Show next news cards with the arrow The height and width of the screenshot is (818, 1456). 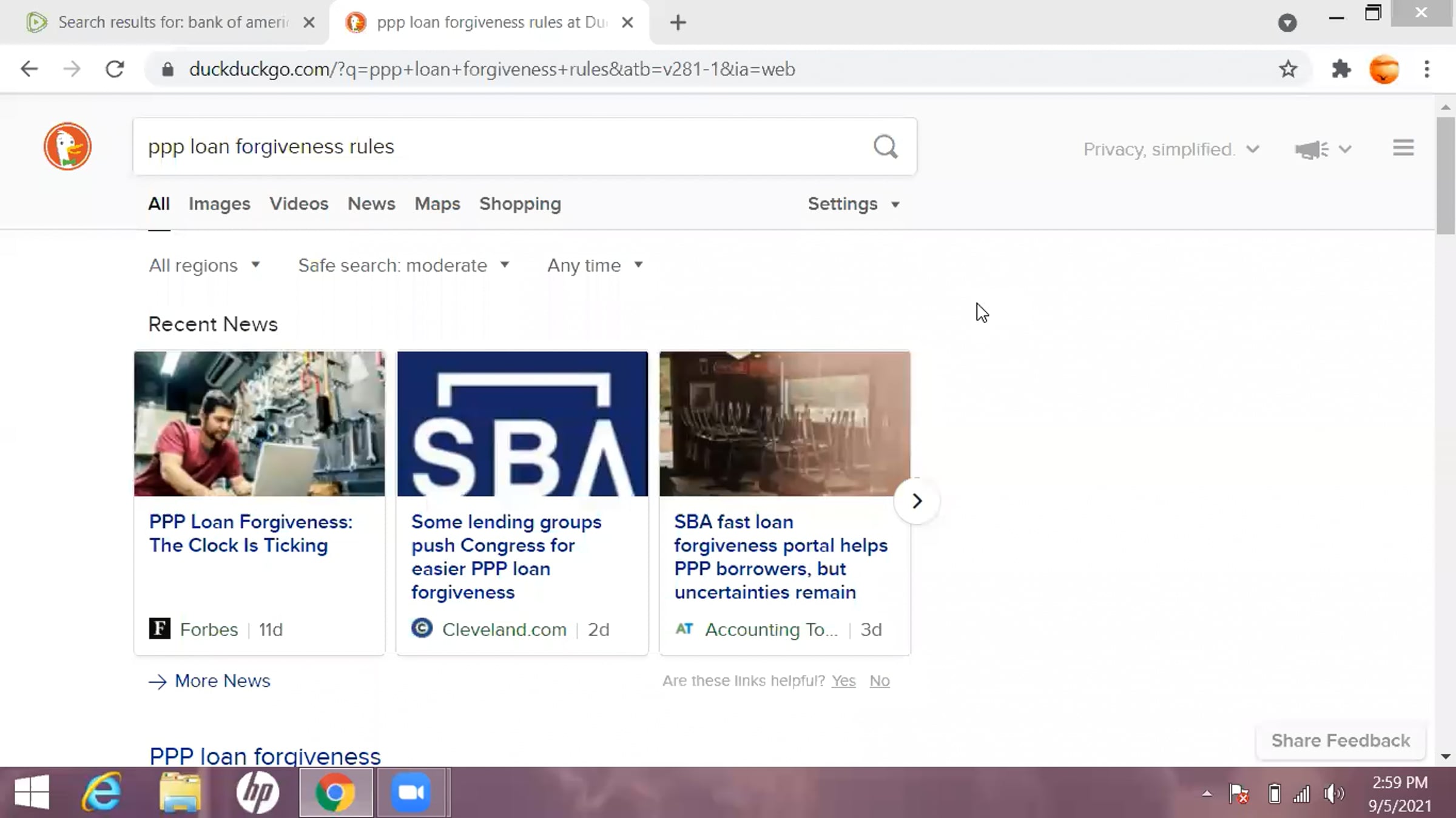coord(917,501)
